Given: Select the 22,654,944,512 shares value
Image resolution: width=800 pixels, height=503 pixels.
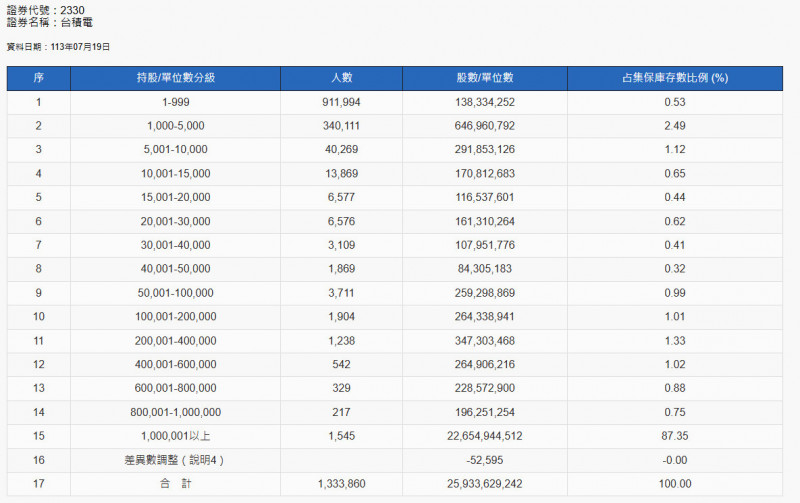Looking at the screenshot, I should pyautogui.click(x=485, y=436).
